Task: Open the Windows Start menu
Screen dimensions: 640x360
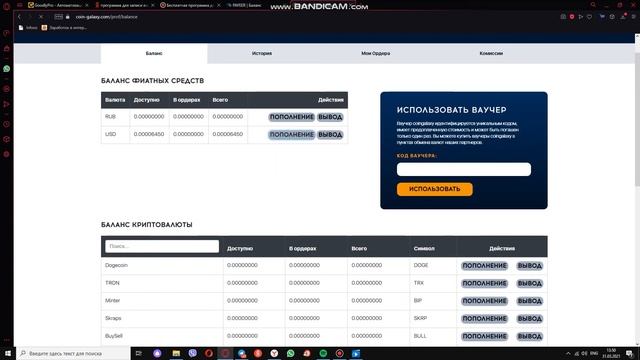Action: click(8, 353)
